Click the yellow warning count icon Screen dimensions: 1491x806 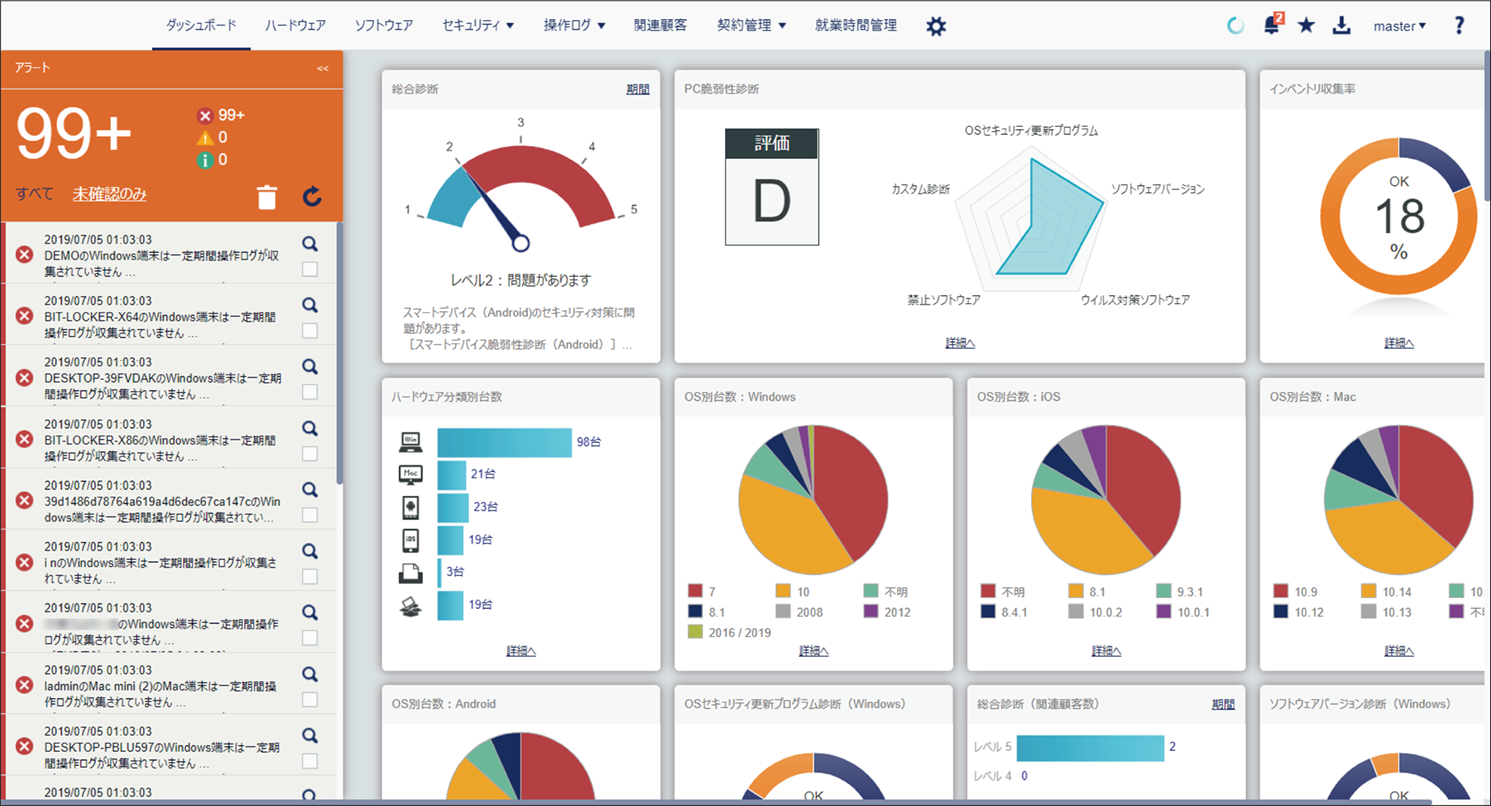pos(205,138)
